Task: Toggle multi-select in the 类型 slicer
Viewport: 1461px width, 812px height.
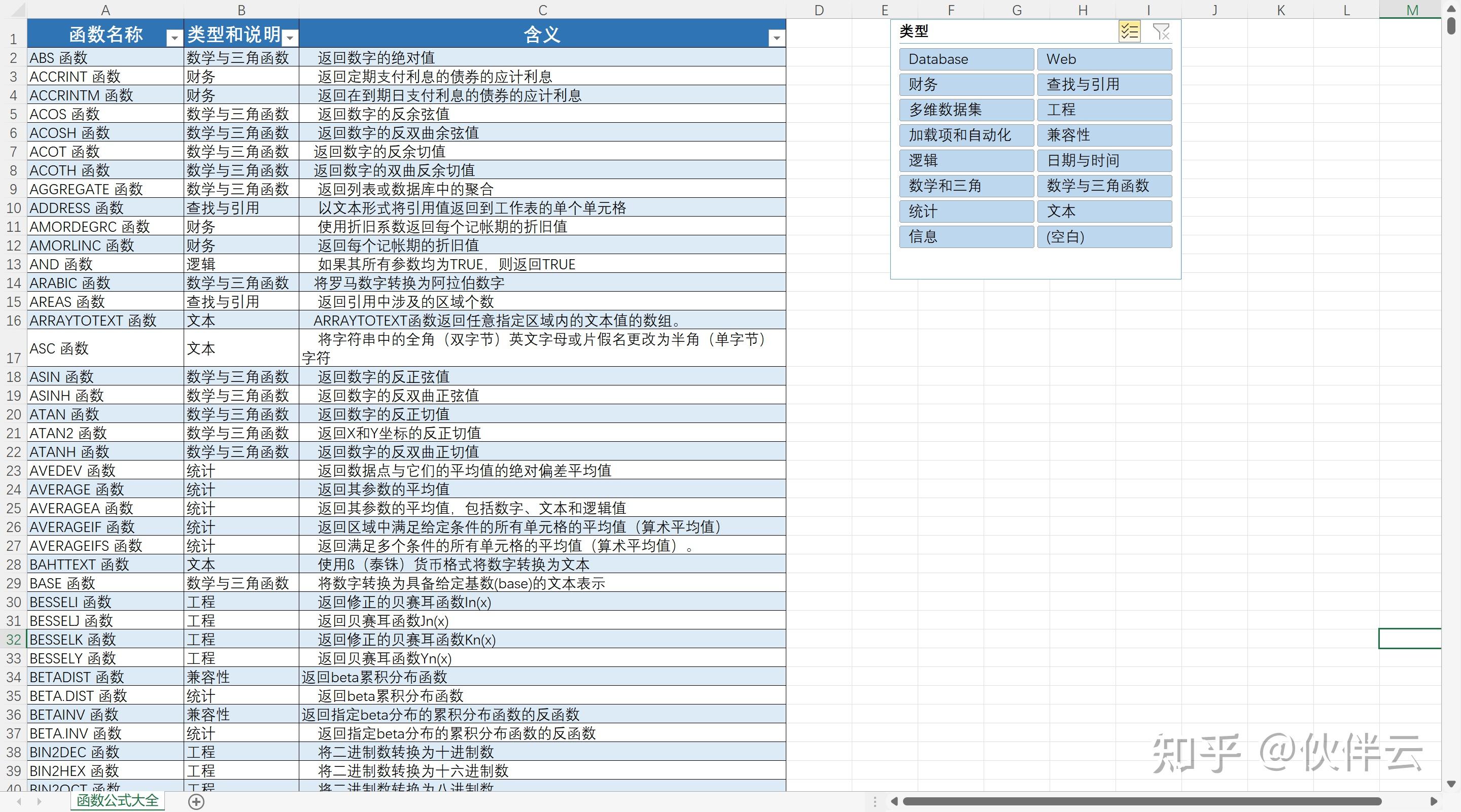Action: coord(1129,32)
